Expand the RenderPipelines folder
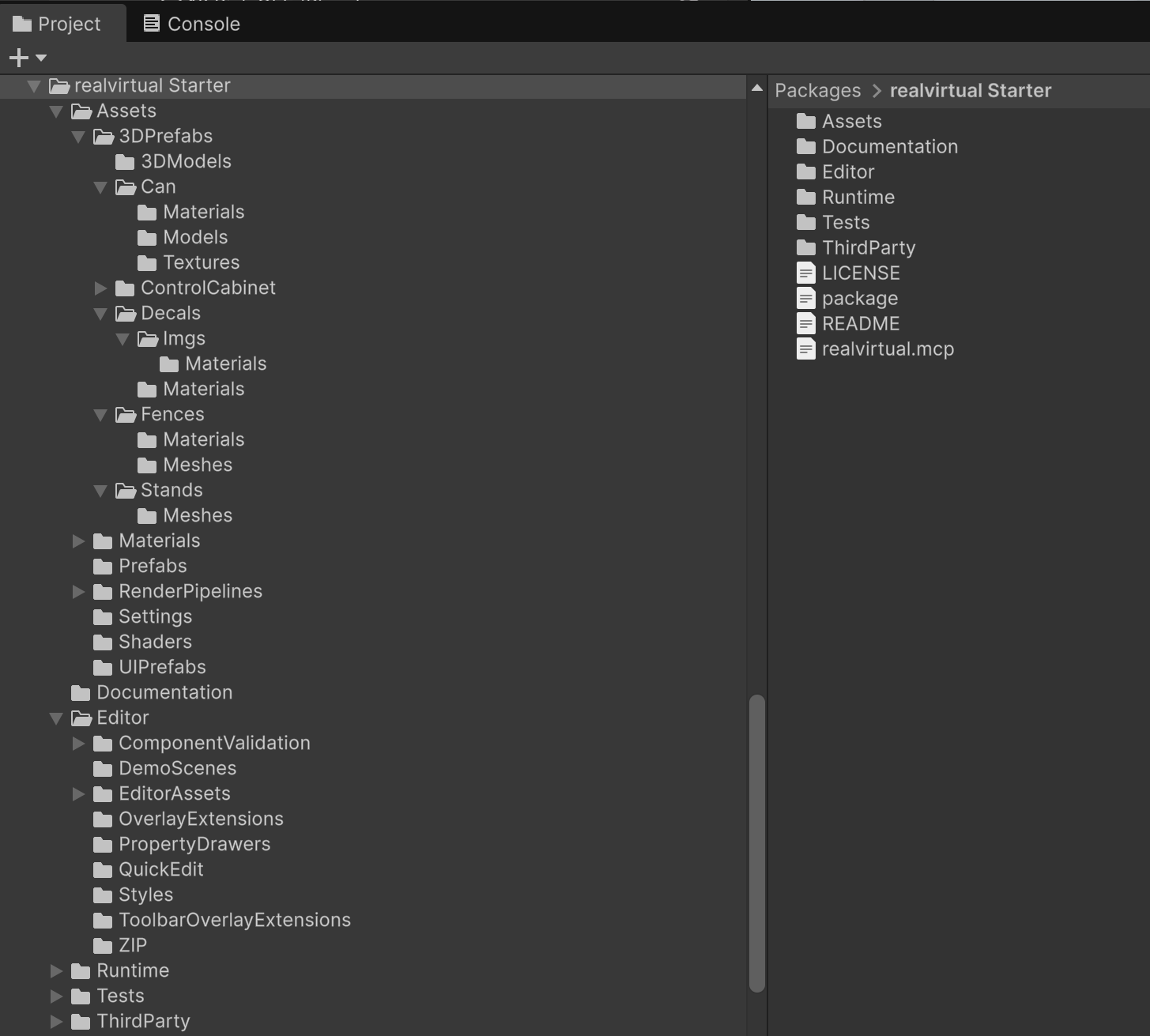 pyautogui.click(x=78, y=592)
